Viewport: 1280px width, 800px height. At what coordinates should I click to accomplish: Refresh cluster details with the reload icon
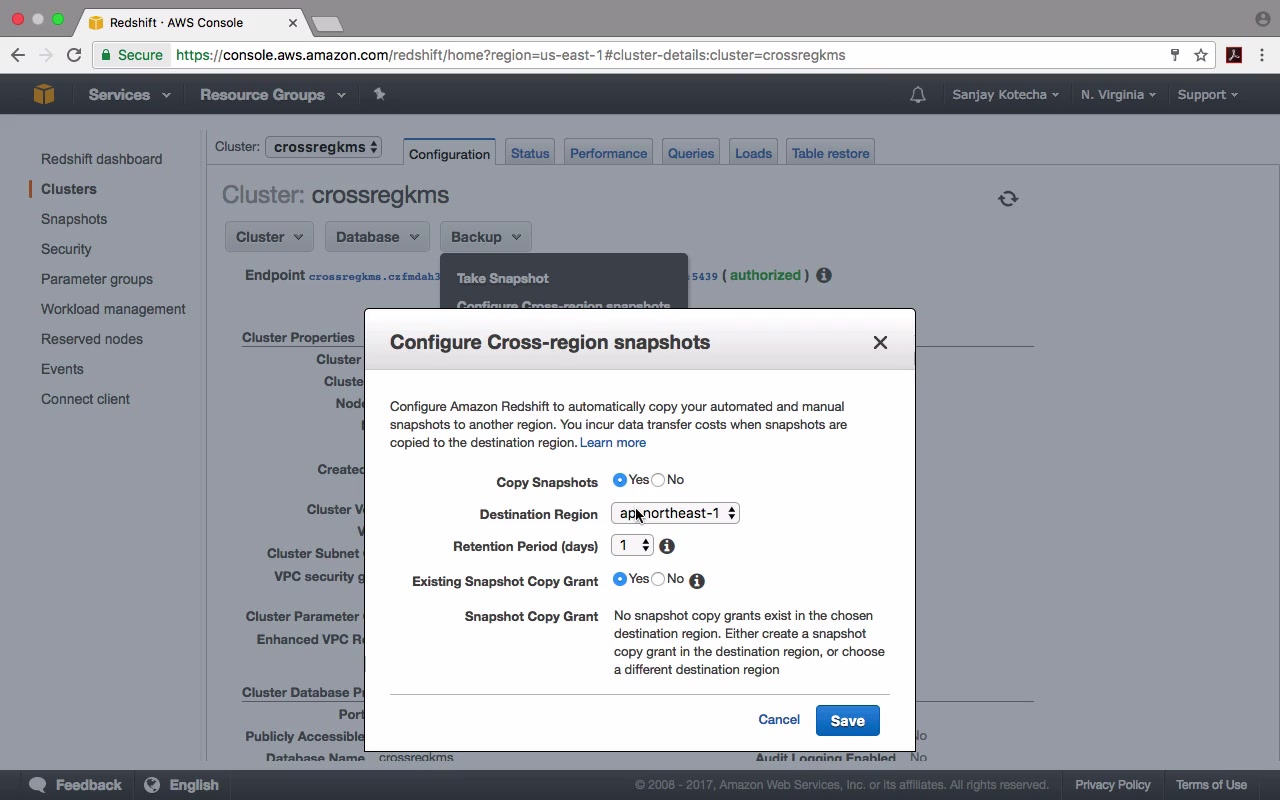pos(1008,199)
